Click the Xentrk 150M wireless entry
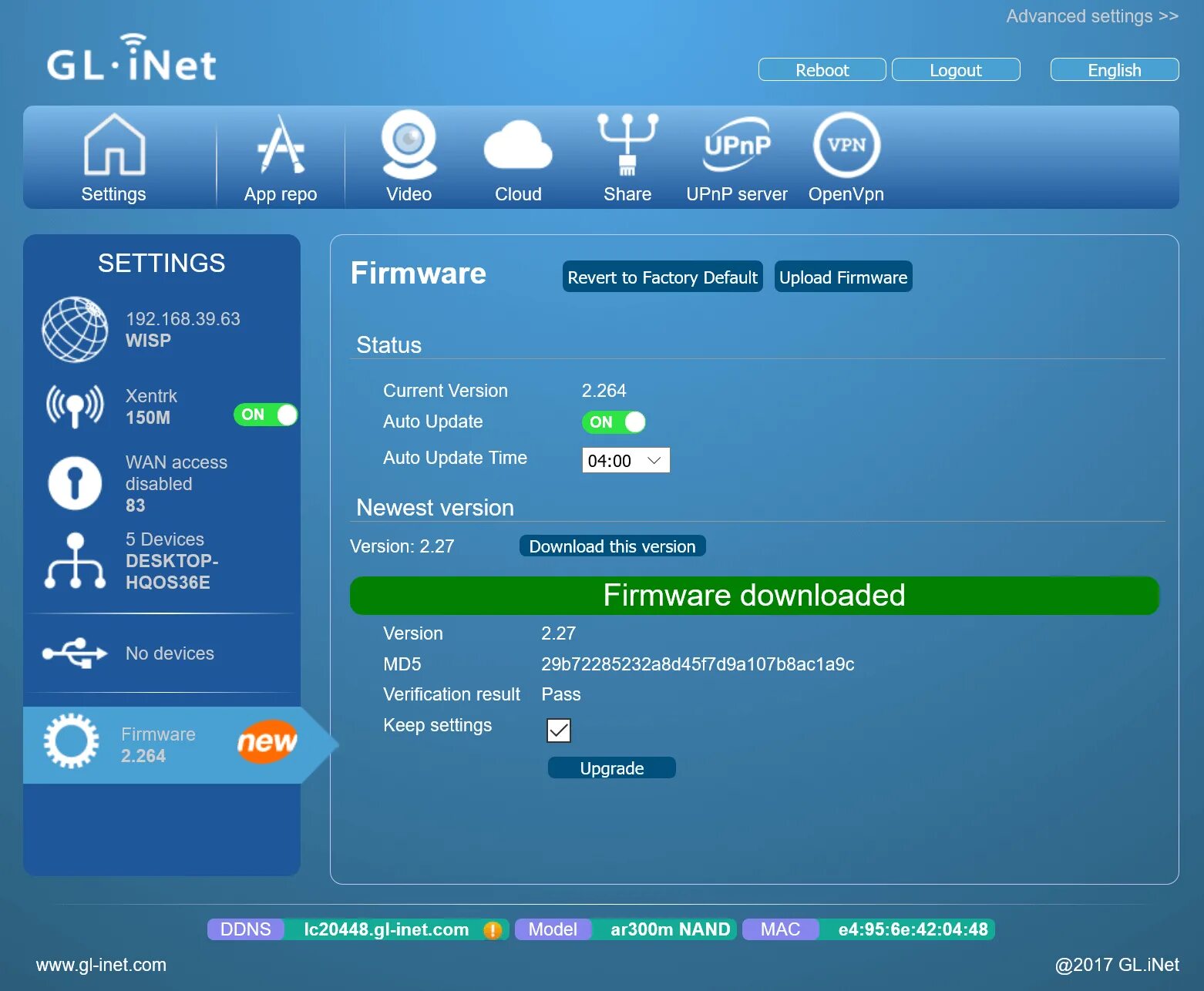This screenshot has height=991, width=1204. [x=151, y=406]
